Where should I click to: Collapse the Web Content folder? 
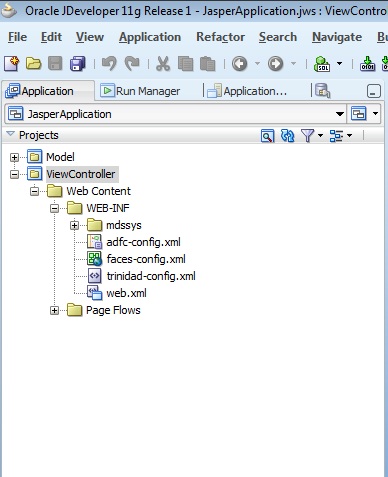pos(34,191)
